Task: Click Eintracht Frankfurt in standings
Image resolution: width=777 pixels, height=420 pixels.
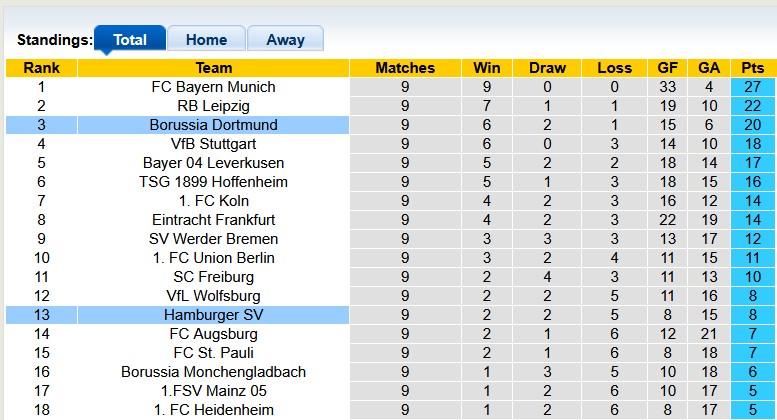Action: click(x=214, y=220)
